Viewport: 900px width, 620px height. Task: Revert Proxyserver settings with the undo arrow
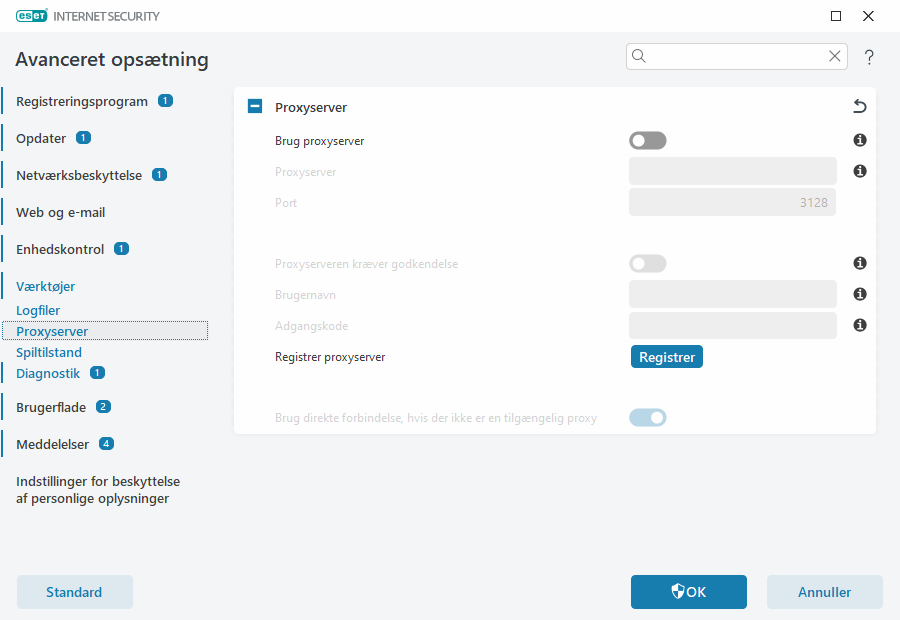(x=858, y=105)
